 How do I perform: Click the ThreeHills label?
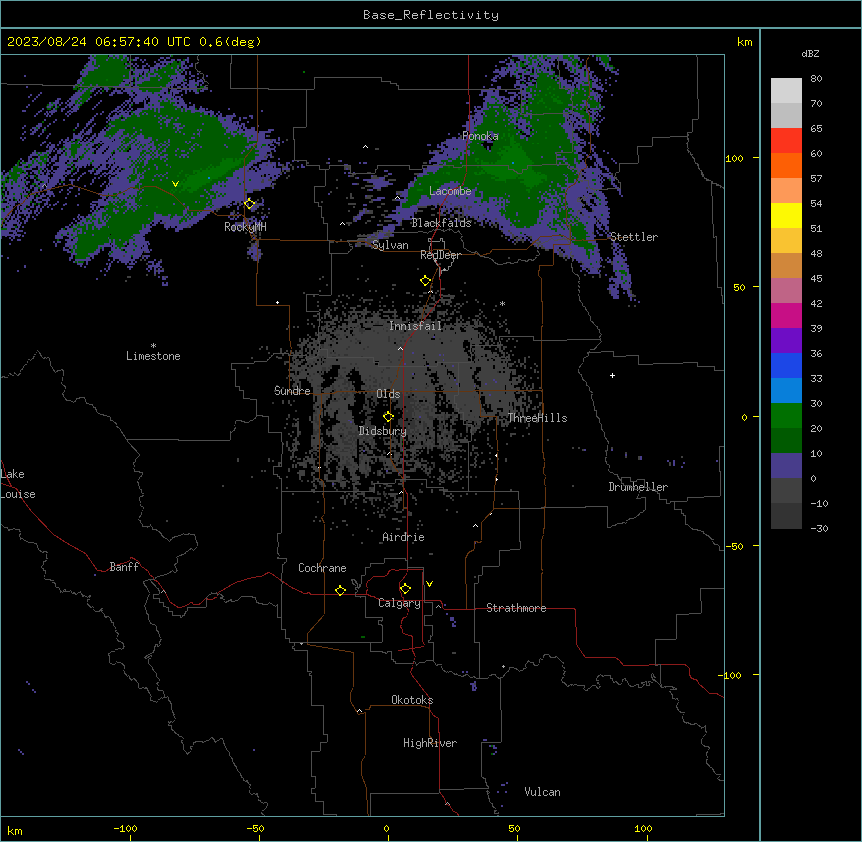pos(537,418)
